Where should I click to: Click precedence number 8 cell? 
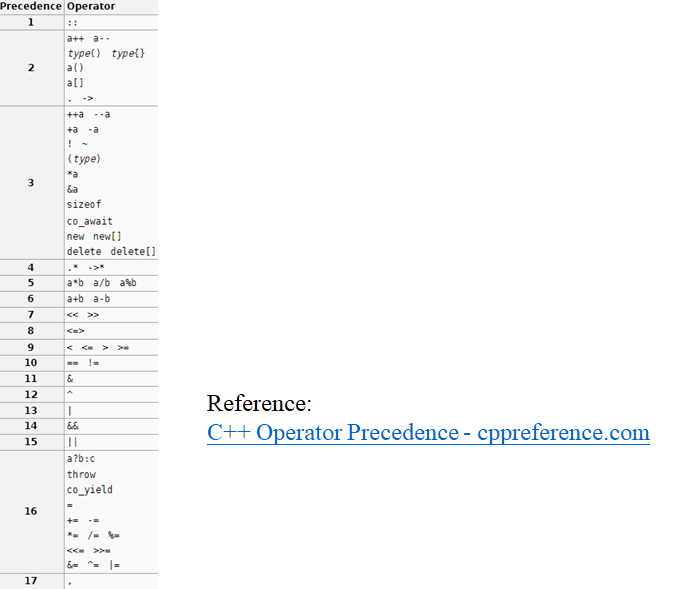(31, 331)
